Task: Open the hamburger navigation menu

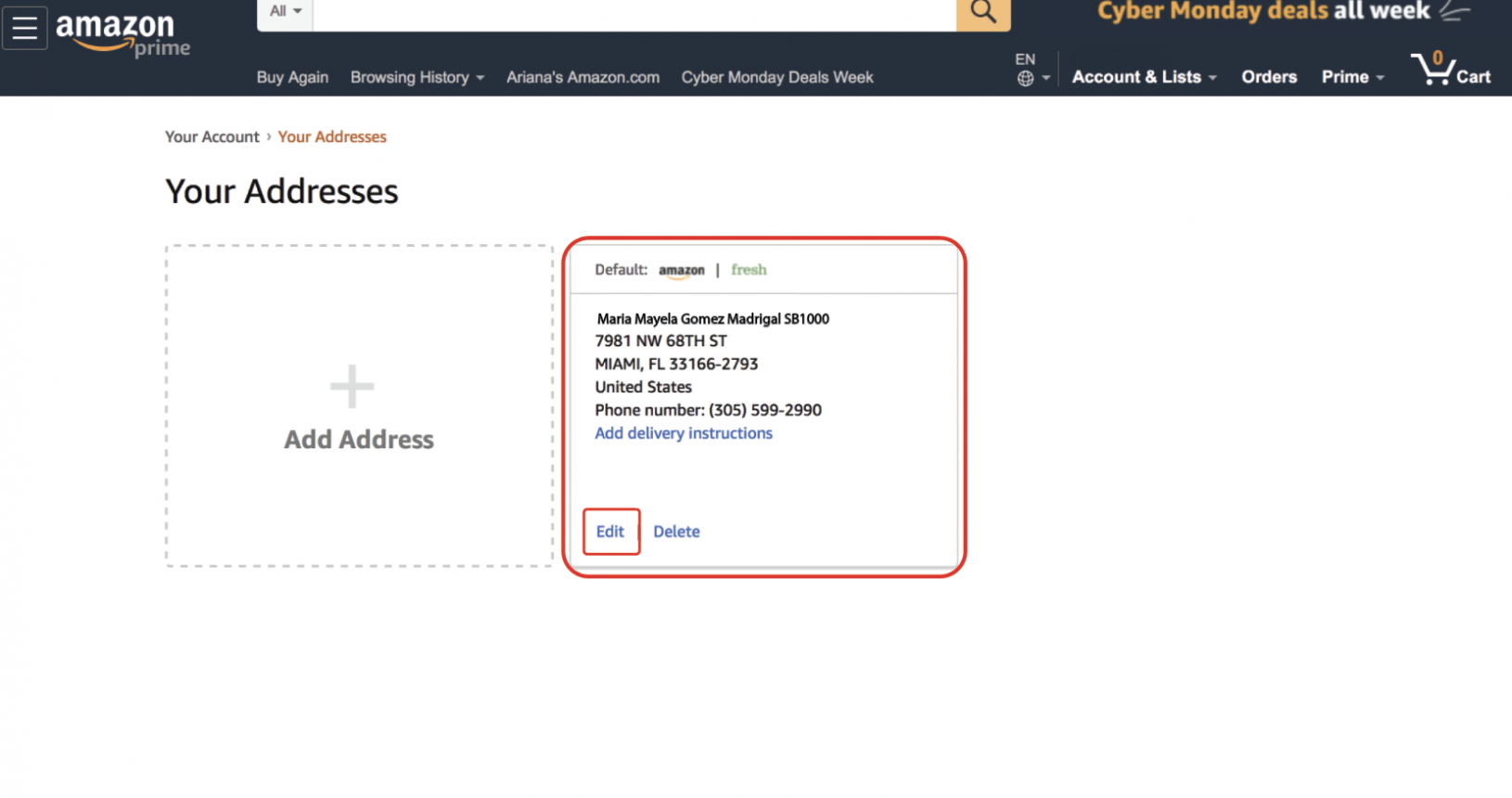Action: click(24, 27)
